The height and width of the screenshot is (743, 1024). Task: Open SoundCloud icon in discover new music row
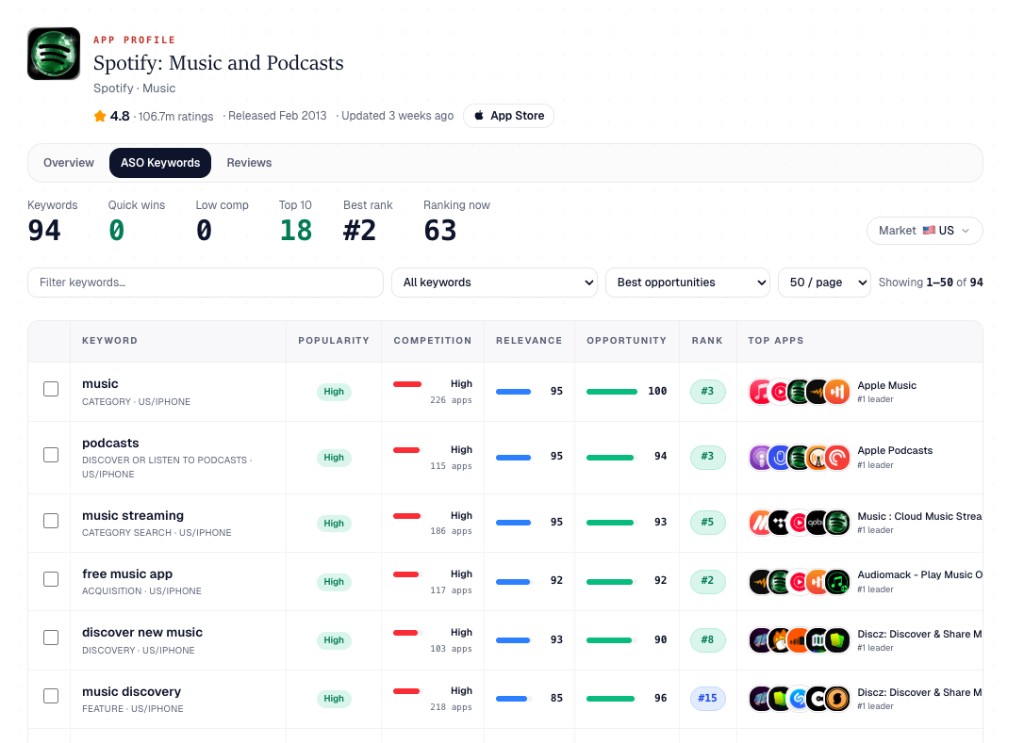coord(799,640)
